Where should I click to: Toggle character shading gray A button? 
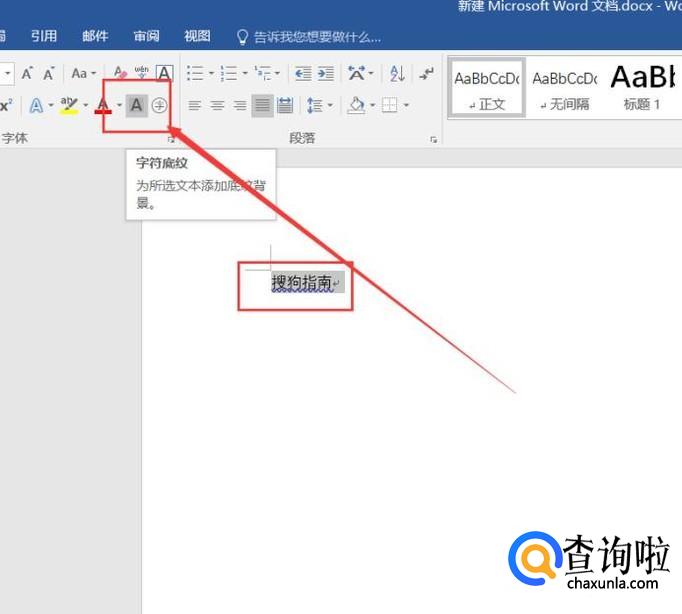point(137,105)
